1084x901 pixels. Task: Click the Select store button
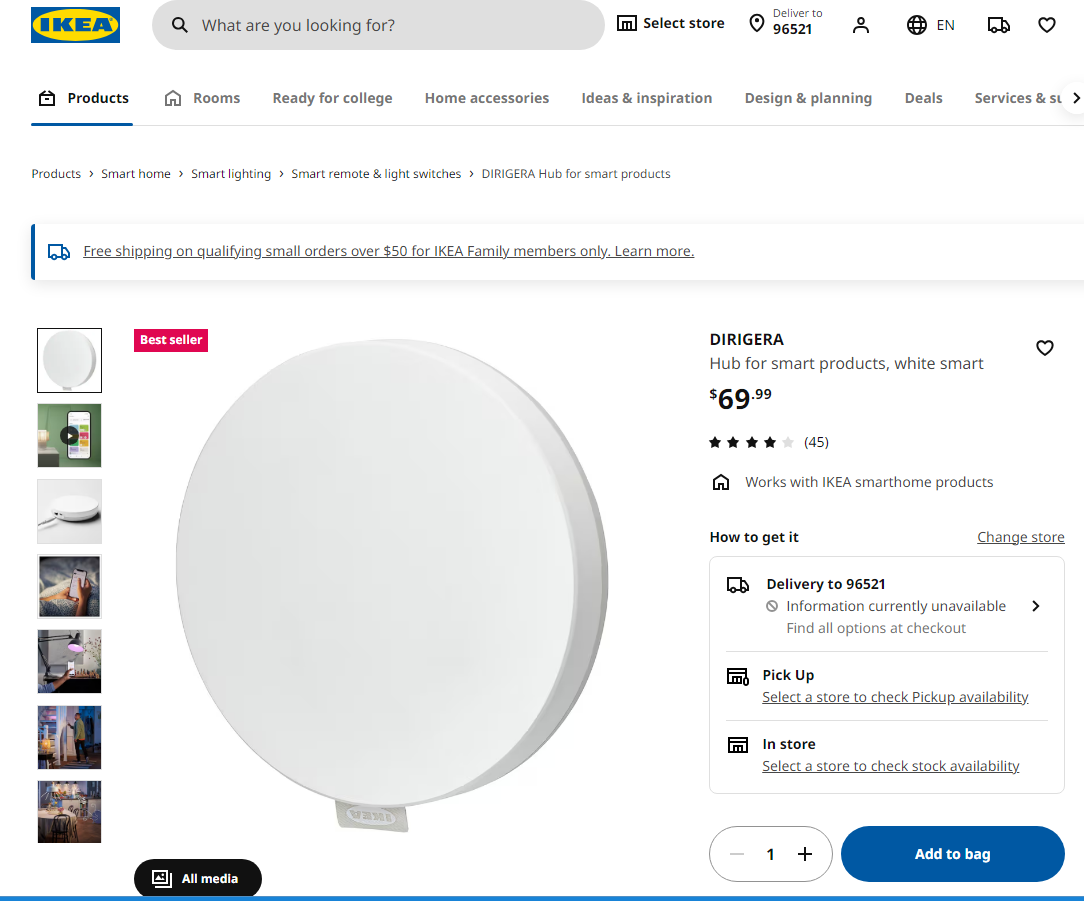tap(671, 24)
